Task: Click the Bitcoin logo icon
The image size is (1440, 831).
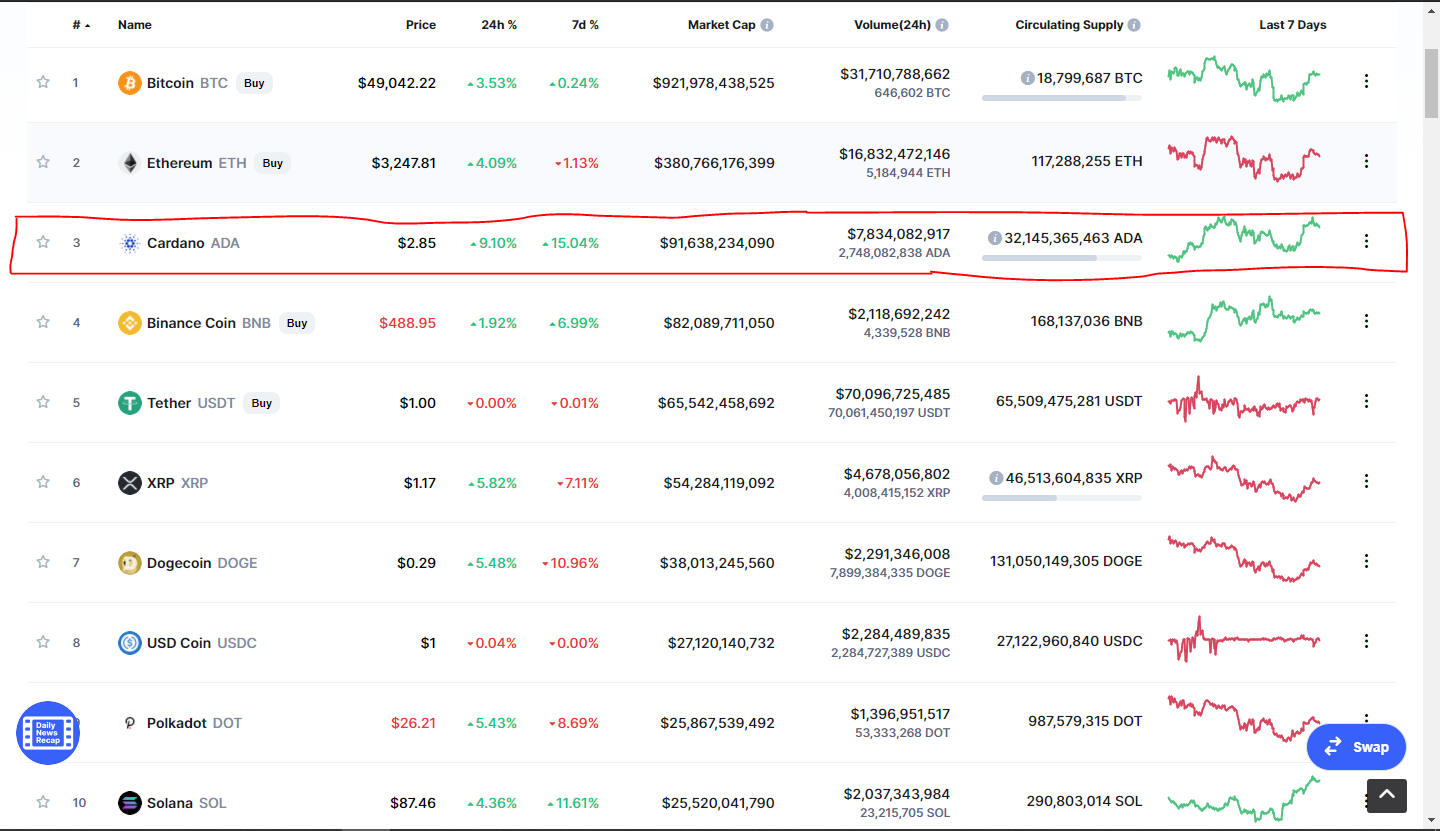Action: point(130,83)
